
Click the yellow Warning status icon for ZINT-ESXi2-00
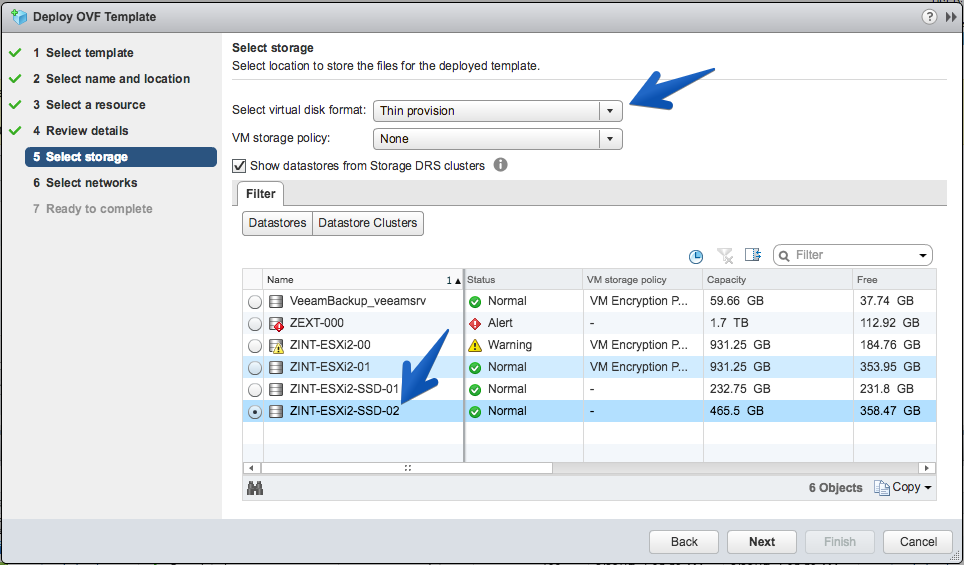click(475, 346)
